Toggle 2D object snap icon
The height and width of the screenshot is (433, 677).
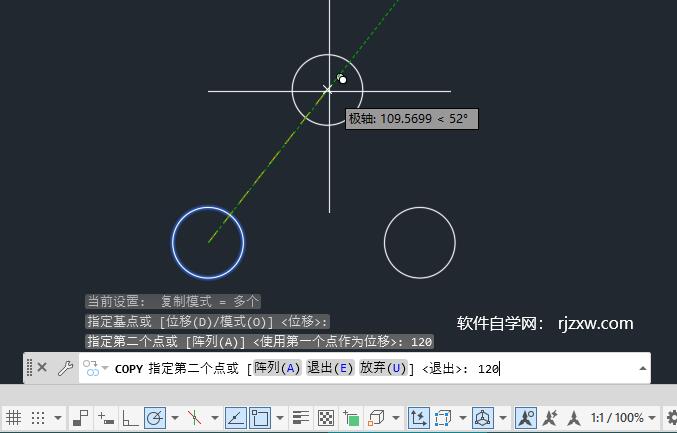point(260,417)
